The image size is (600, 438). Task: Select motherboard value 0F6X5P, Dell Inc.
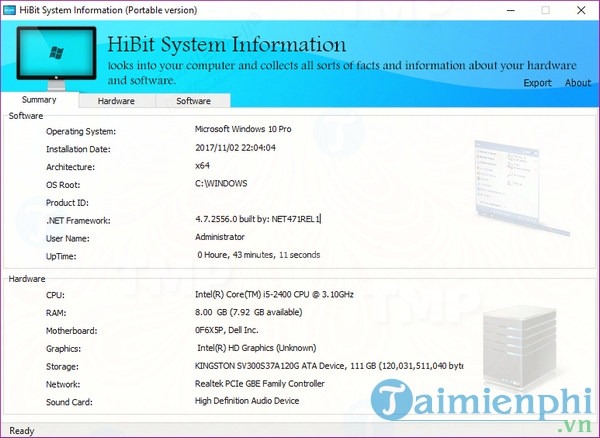point(227,330)
